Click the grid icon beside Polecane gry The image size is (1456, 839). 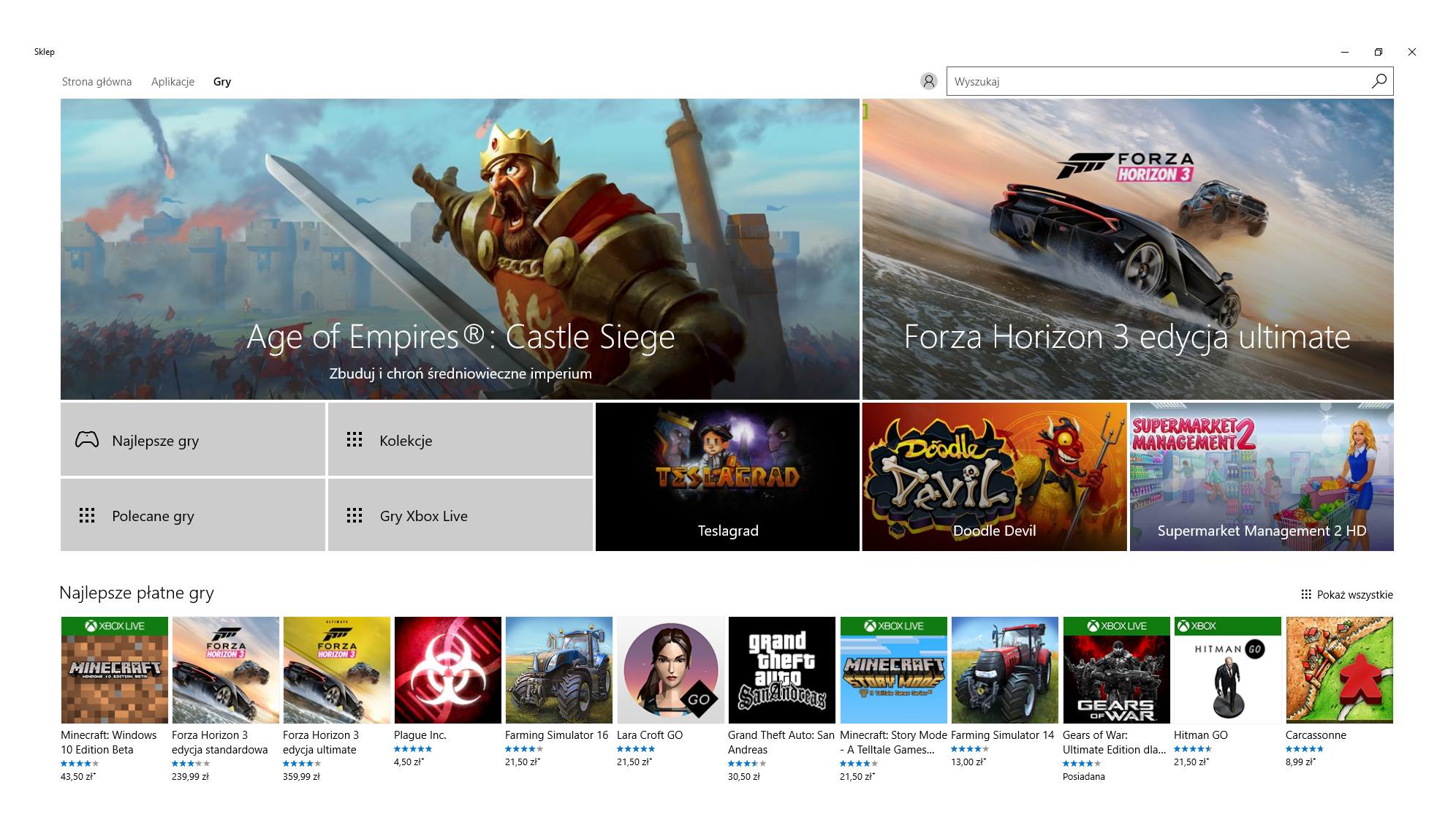(x=87, y=516)
